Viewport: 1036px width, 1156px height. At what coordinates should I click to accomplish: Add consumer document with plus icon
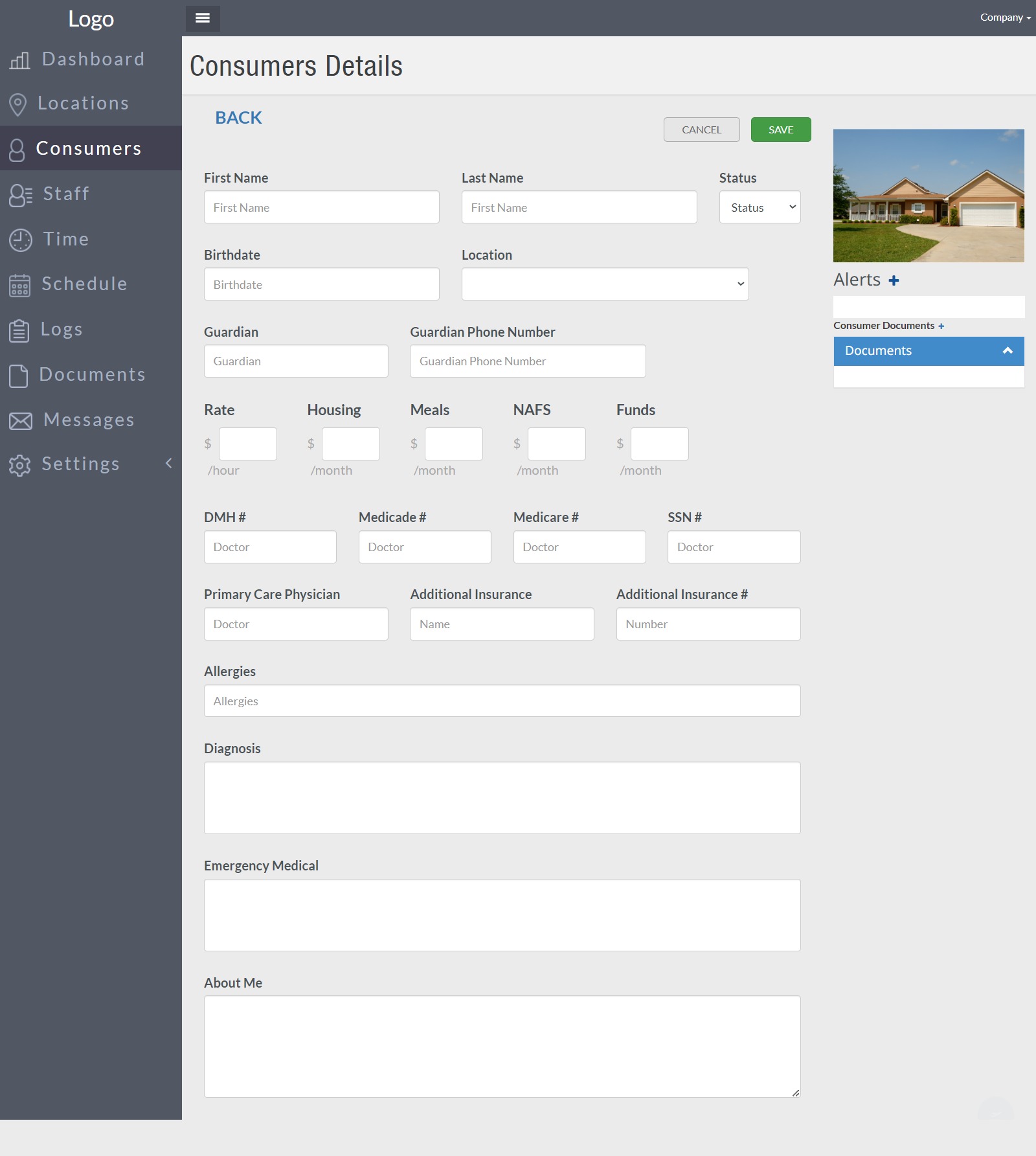coord(941,326)
